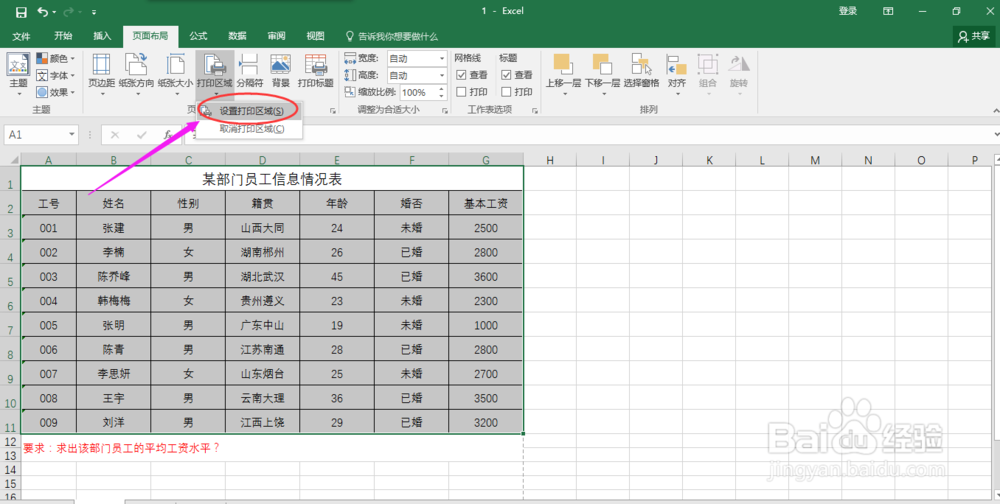Click the Print Titles (打印标题) icon
This screenshot has width=1000, height=504.
[316, 71]
